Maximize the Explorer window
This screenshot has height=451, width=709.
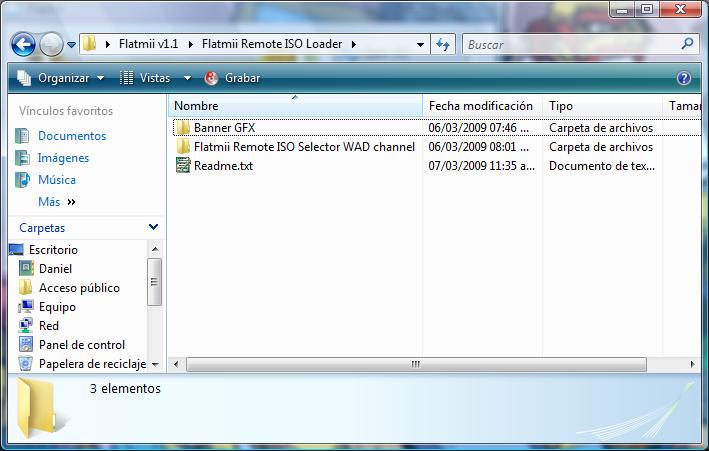tap(647, 9)
